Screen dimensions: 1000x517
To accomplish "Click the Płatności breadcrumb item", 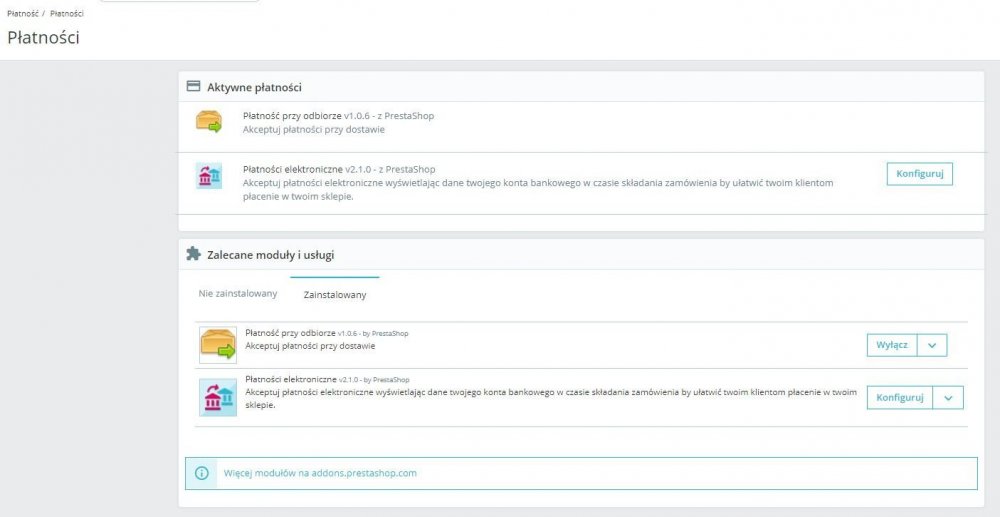I will [67, 14].
